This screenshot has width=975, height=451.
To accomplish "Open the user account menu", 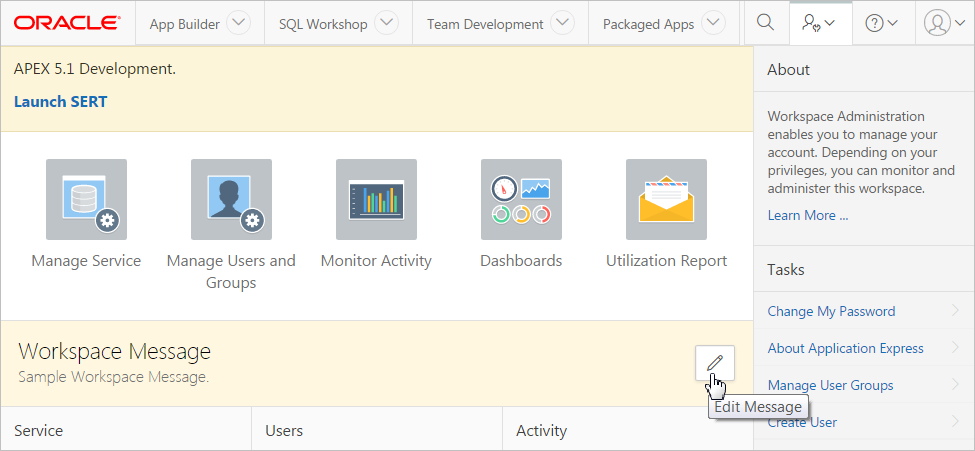I will pyautogui.click(x=944, y=23).
